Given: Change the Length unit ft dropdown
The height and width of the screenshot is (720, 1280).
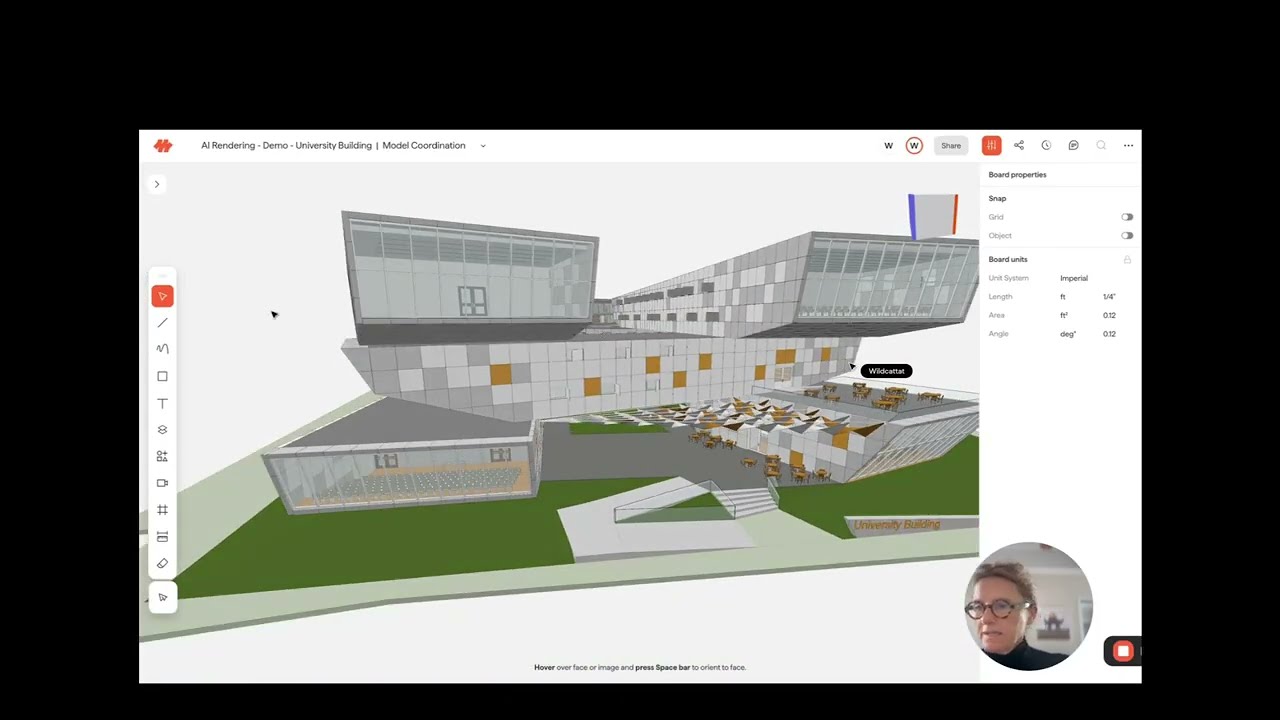Looking at the screenshot, I should (1063, 297).
